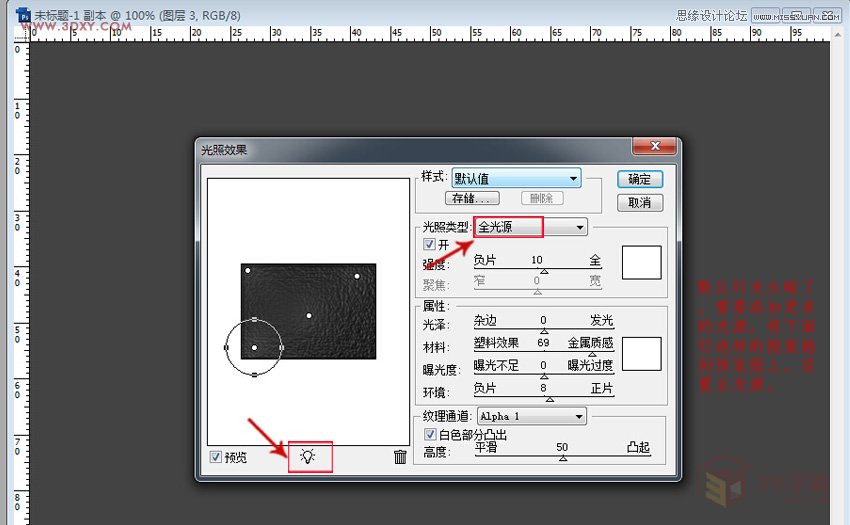Click the light center handle inside circle
850x525 pixels.
pos(254,347)
